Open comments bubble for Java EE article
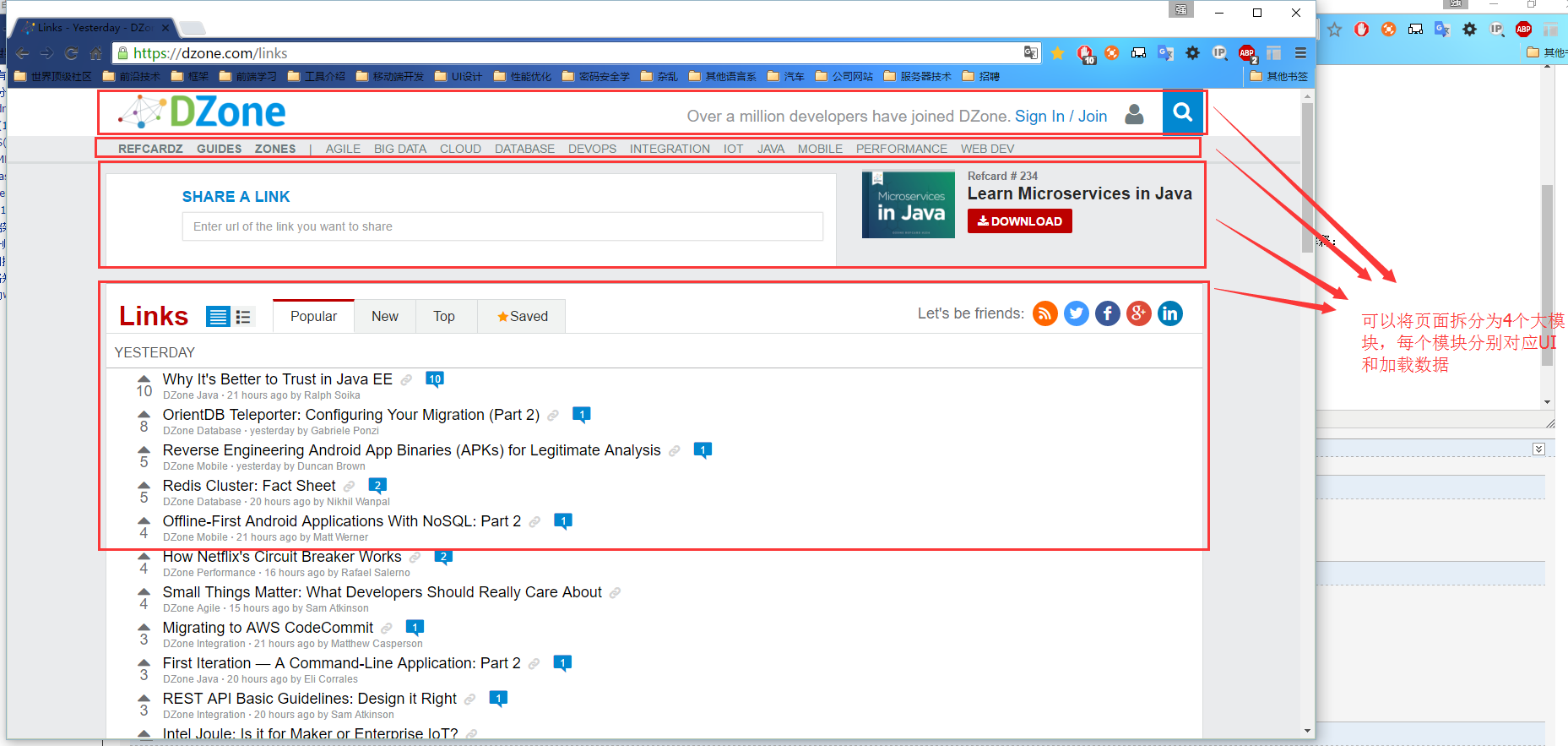The height and width of the screenshot is (746, 1568). (x=435, y=379)
